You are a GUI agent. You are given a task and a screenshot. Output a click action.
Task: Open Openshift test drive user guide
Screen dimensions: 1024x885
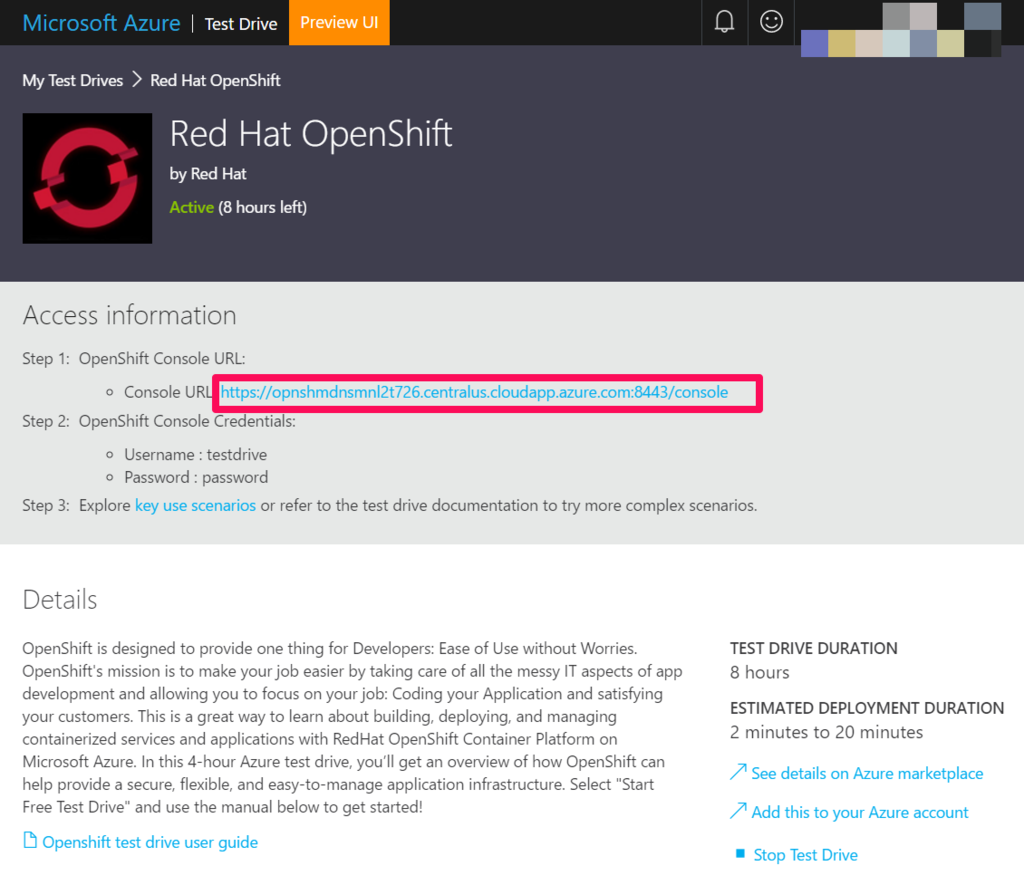point(150,842)
